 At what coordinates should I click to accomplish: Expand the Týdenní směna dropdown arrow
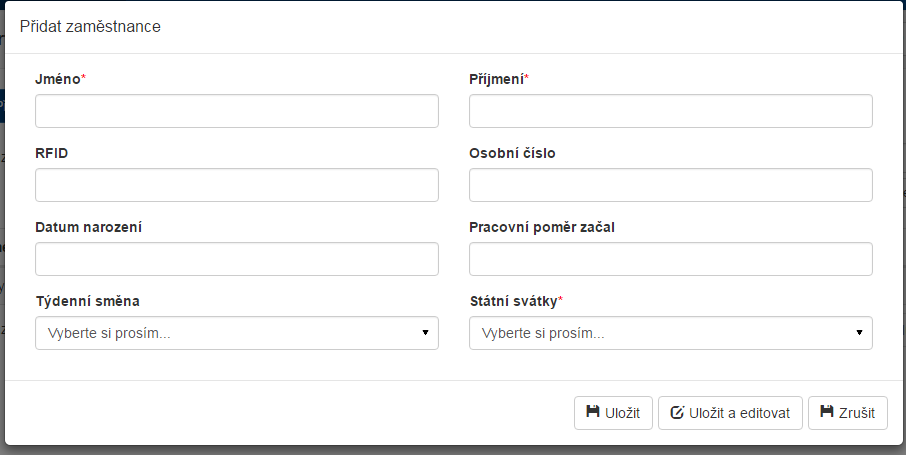[x=425, y=333]
